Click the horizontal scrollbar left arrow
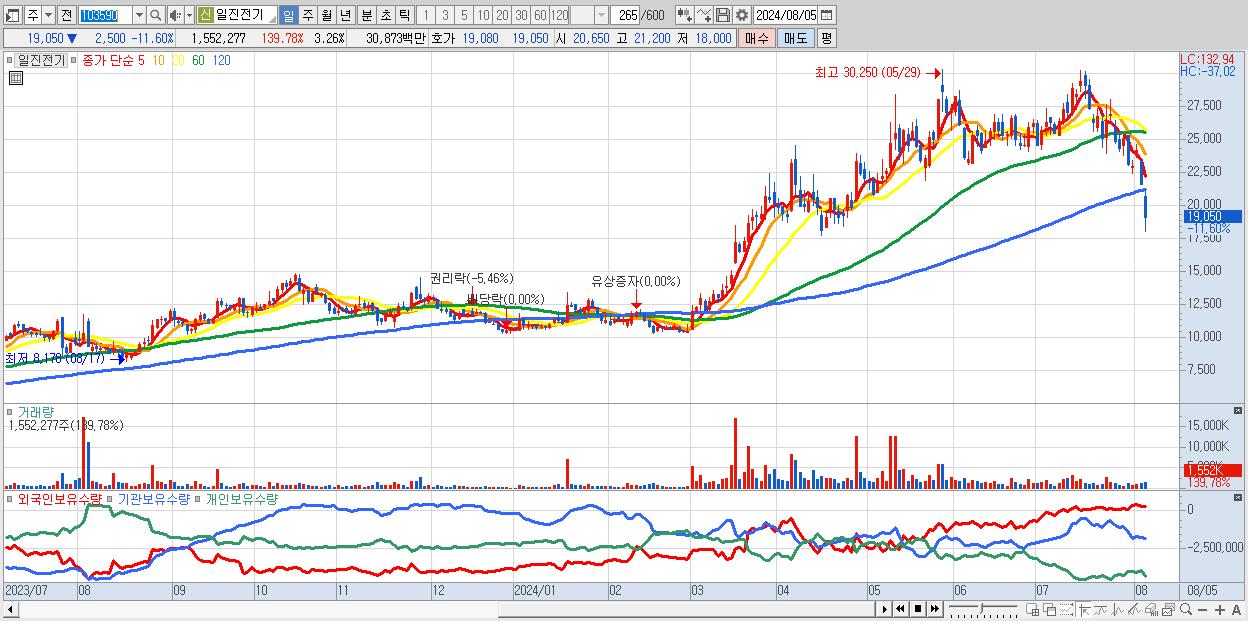The image size is (1248, 621). pyautogui.click(x=10, y=609)
